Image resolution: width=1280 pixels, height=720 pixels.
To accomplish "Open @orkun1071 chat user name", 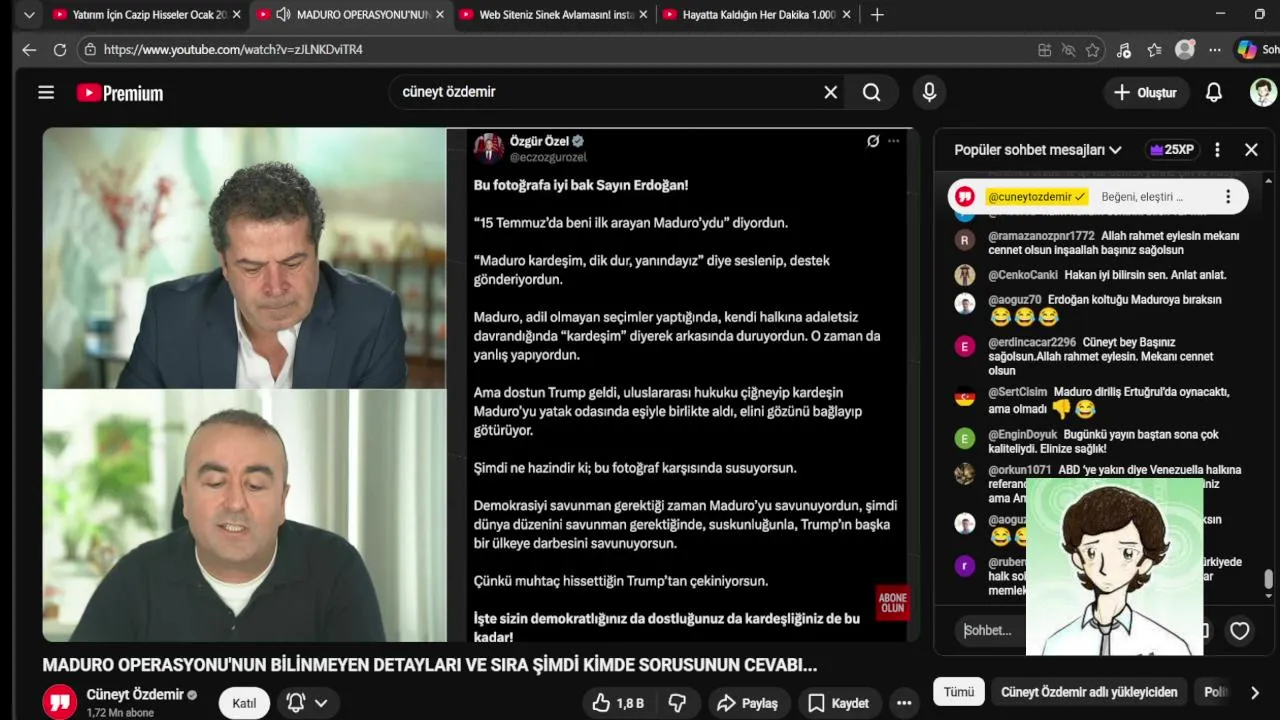I will coord(1020,470).
